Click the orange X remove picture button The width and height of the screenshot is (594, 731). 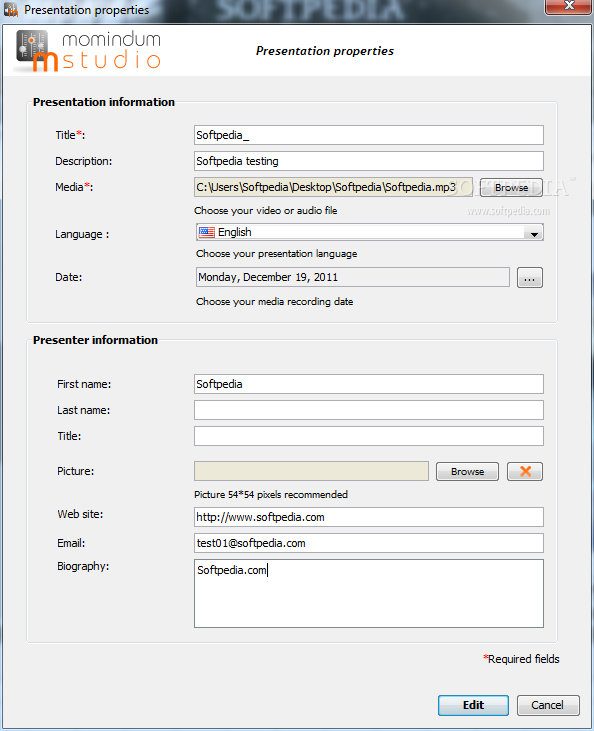coord(525,471)
